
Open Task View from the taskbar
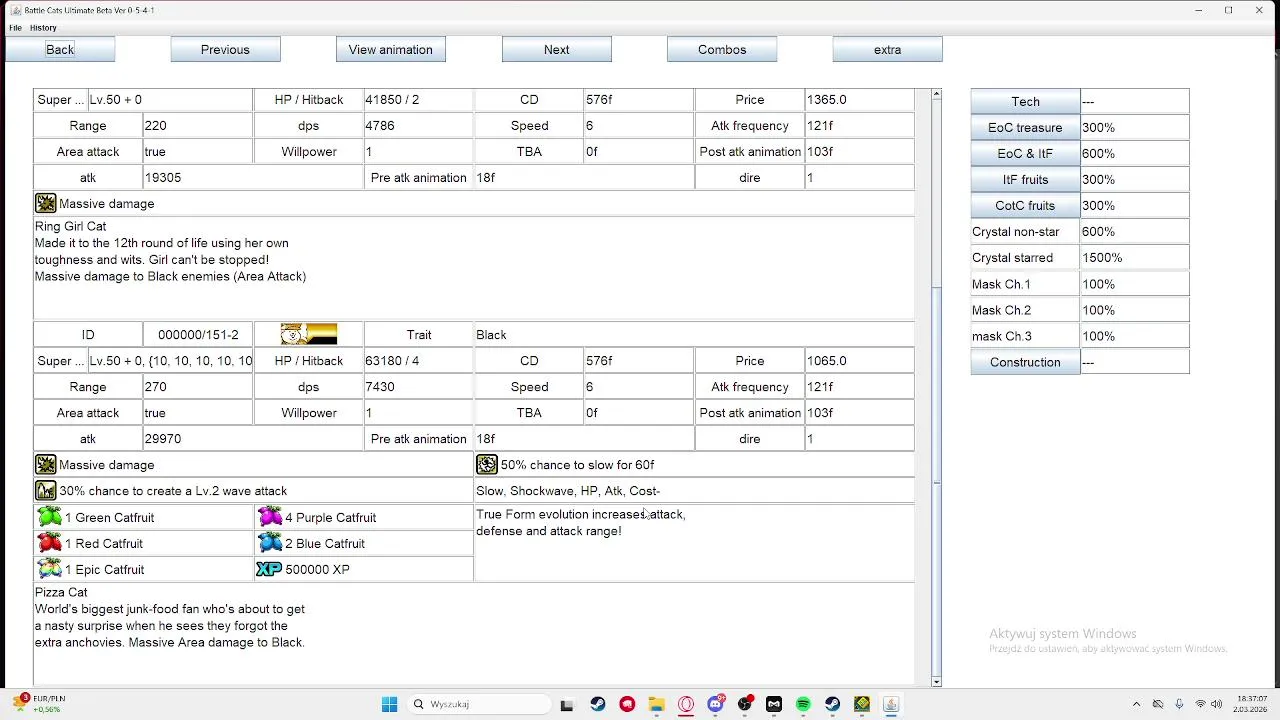[567, 704]
